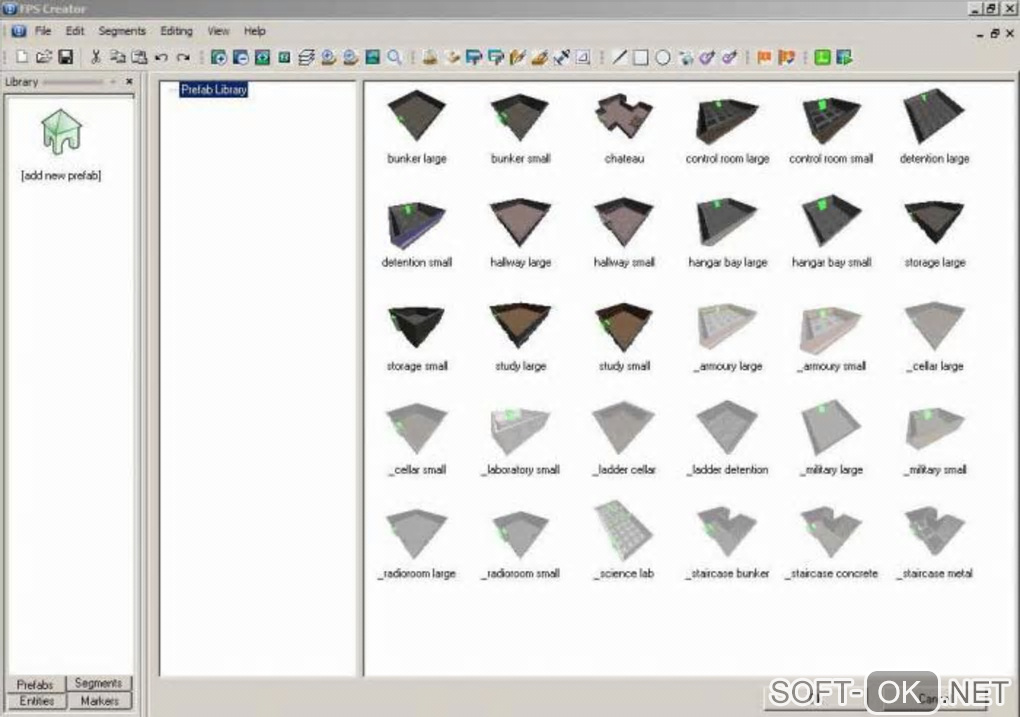This screenshot has width=1020, height=717.
Task: Select the line drawing tool
Action: (x=619, y=57)
